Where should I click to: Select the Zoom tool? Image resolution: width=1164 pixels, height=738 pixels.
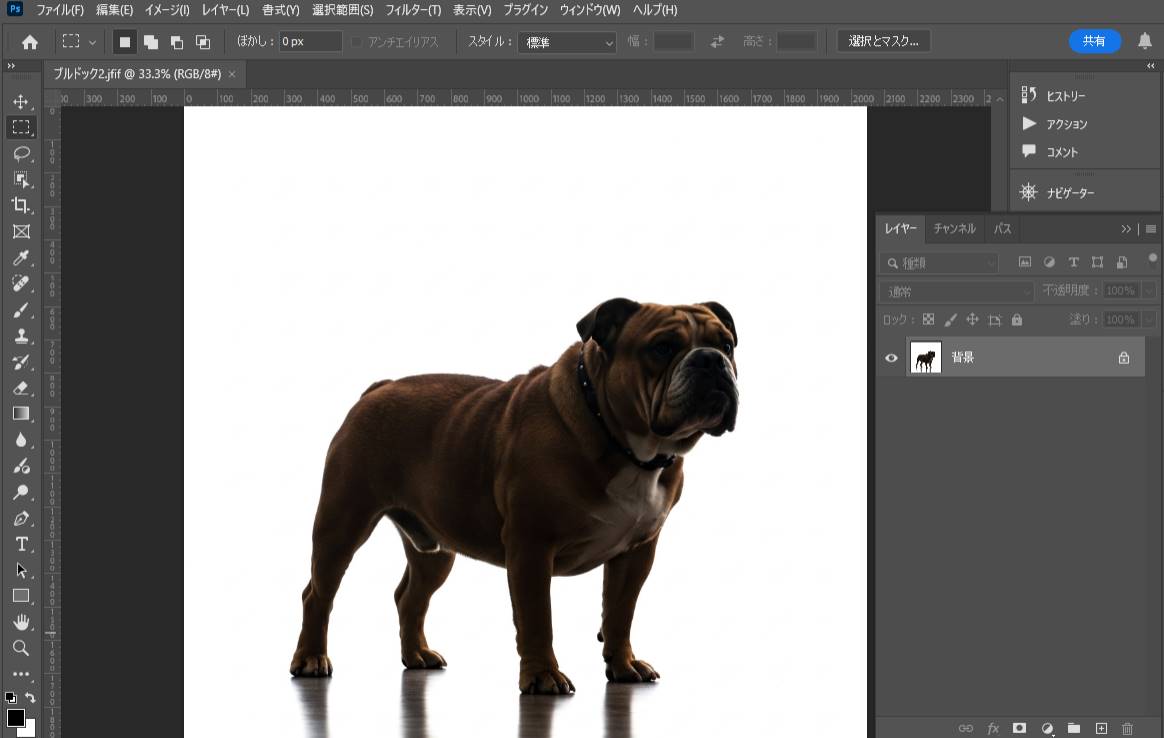coord(21,648)
